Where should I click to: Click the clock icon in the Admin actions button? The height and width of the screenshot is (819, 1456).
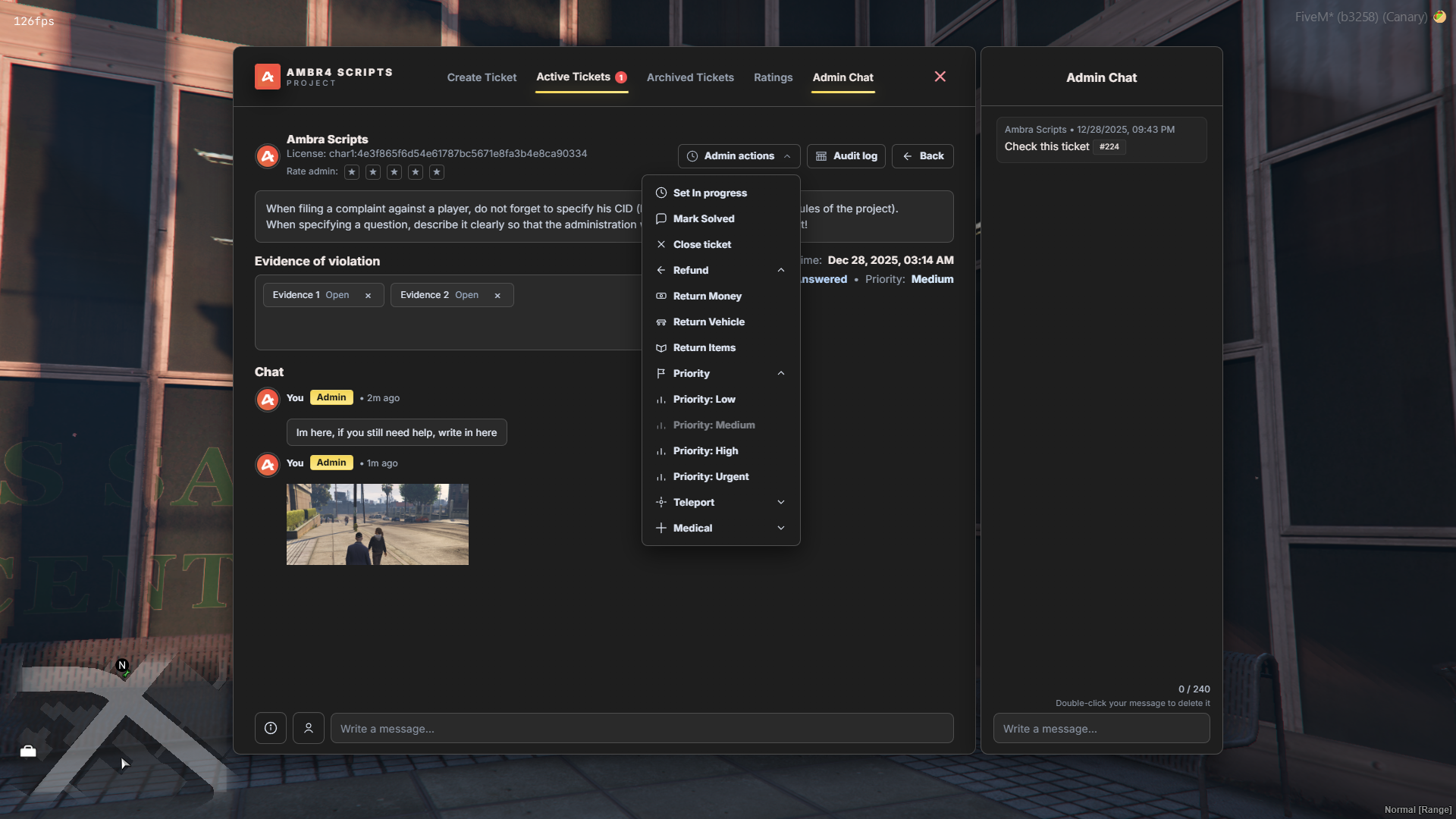pyautogui.click(x=692, y=156)
